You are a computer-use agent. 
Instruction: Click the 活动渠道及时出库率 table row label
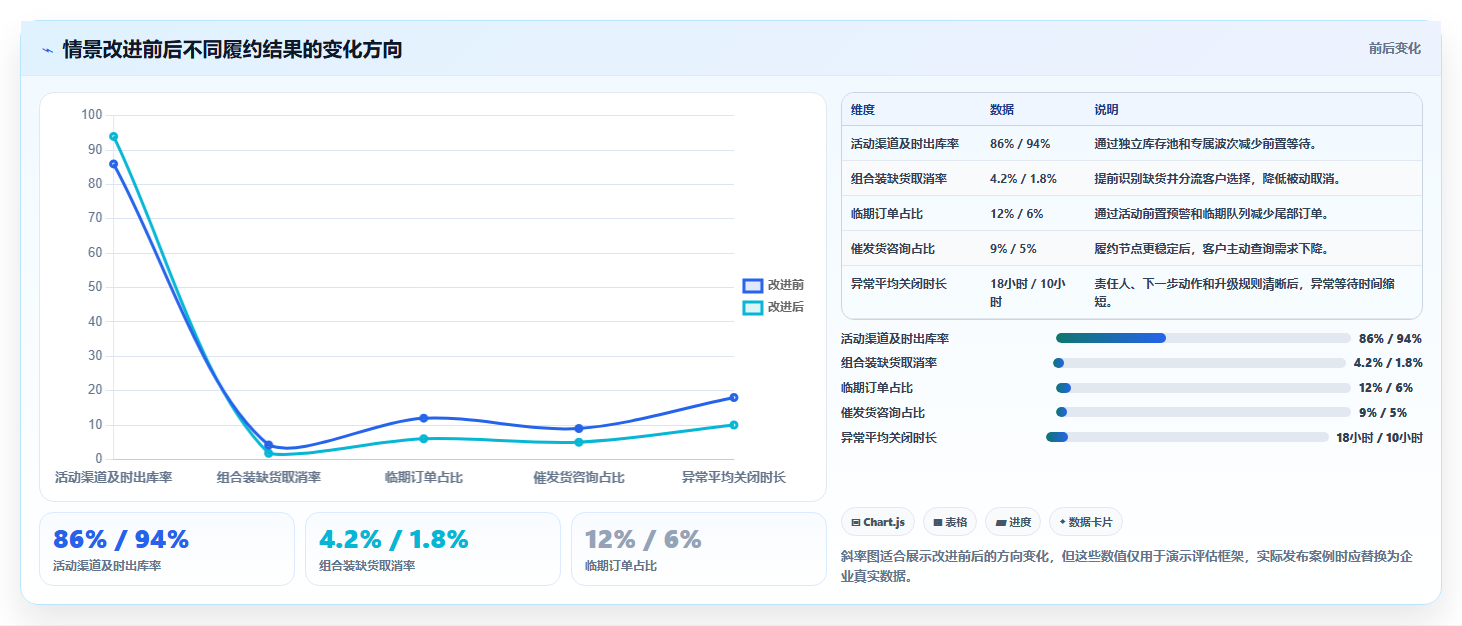point(905,144)
